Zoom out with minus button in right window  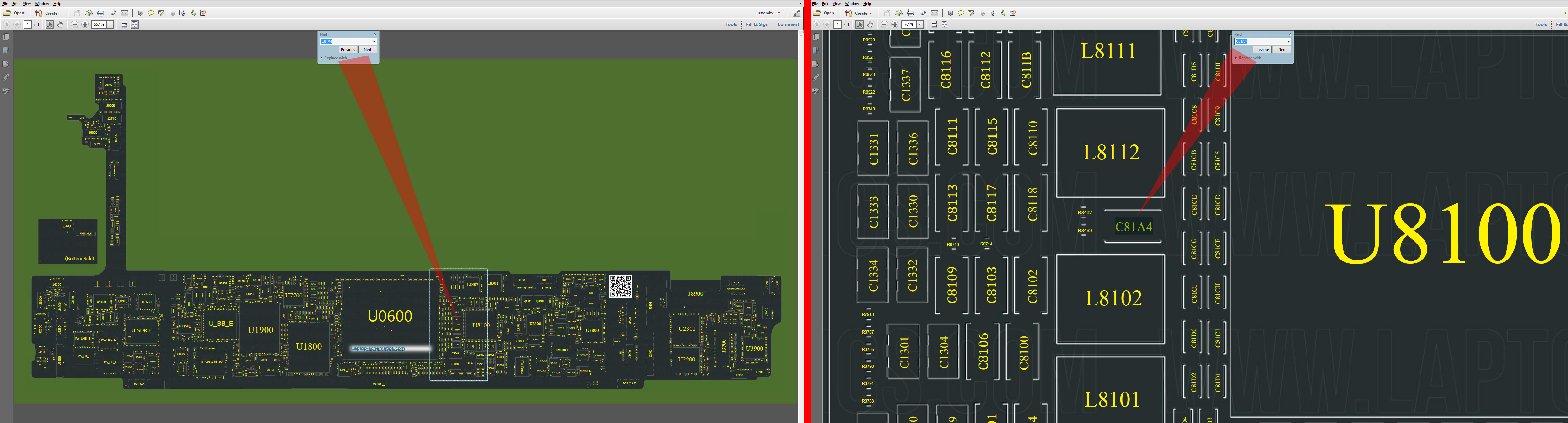click(884, 24)
